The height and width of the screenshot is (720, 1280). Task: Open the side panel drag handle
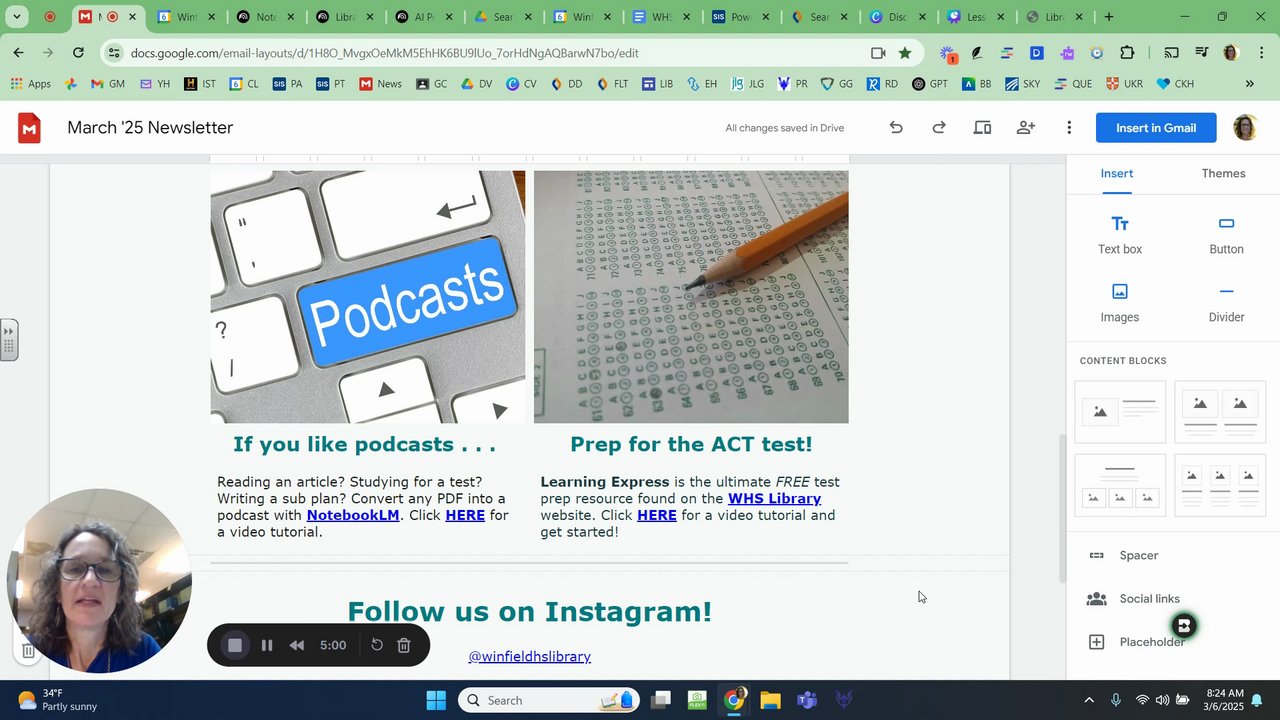(x=9, y=340)
